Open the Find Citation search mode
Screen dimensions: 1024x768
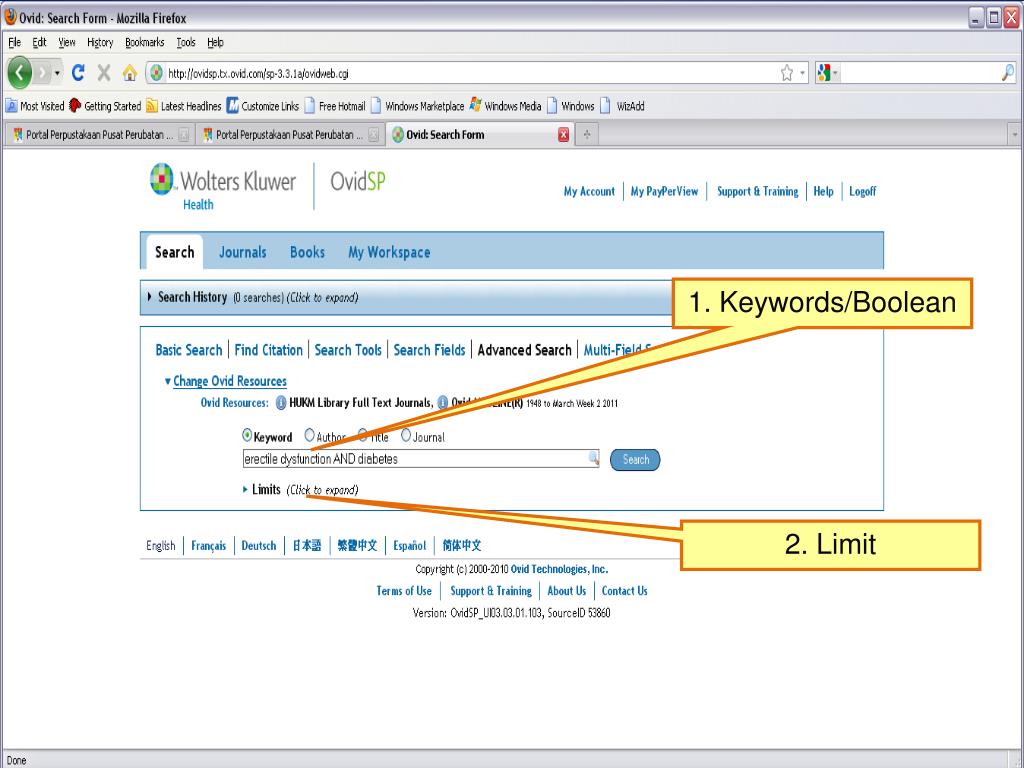pos(268,350)
